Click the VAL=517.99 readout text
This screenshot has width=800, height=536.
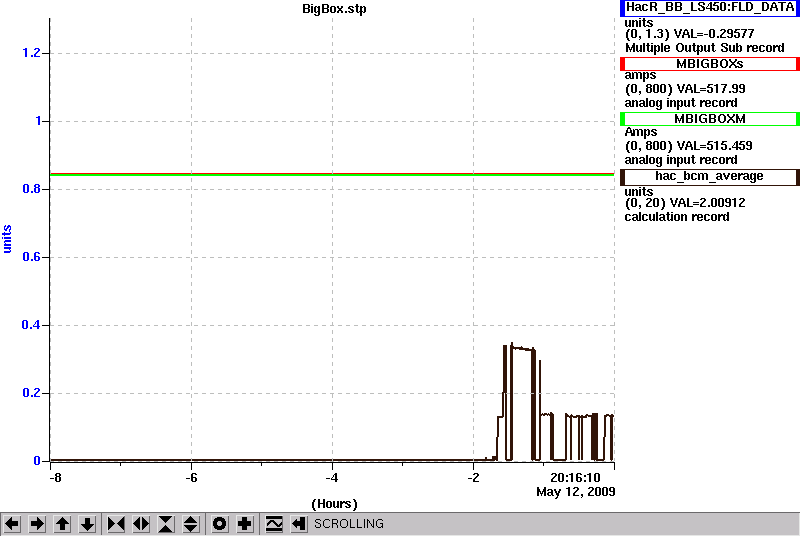pos(711,89)
